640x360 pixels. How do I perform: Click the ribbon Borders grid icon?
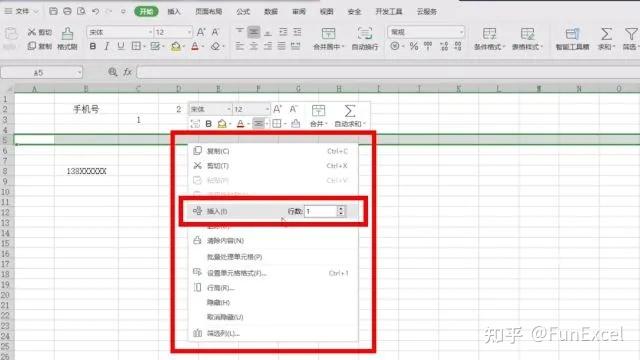point(136,46)
